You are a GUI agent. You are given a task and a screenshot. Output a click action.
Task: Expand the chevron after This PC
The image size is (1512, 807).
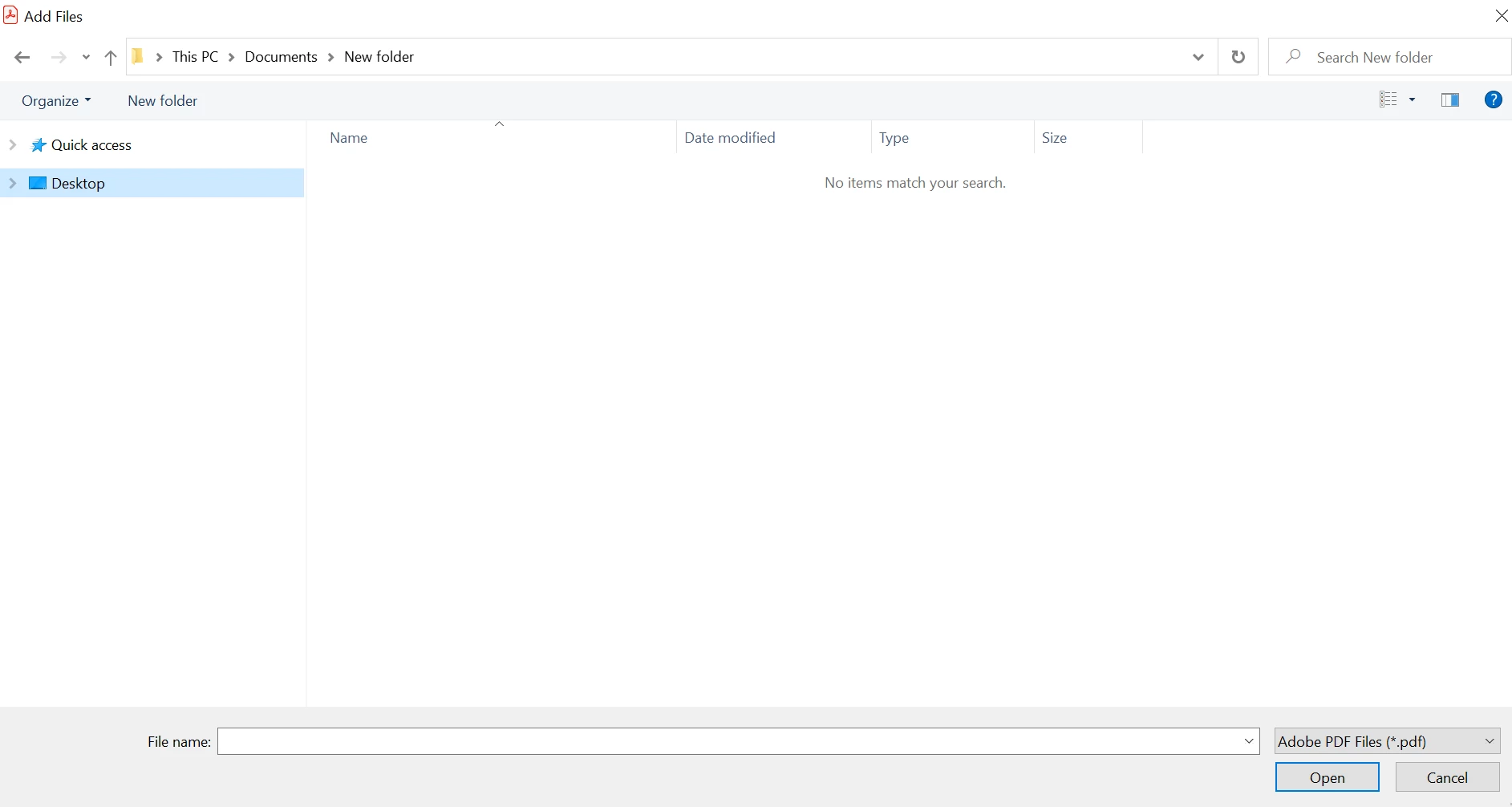pos(231,57)
